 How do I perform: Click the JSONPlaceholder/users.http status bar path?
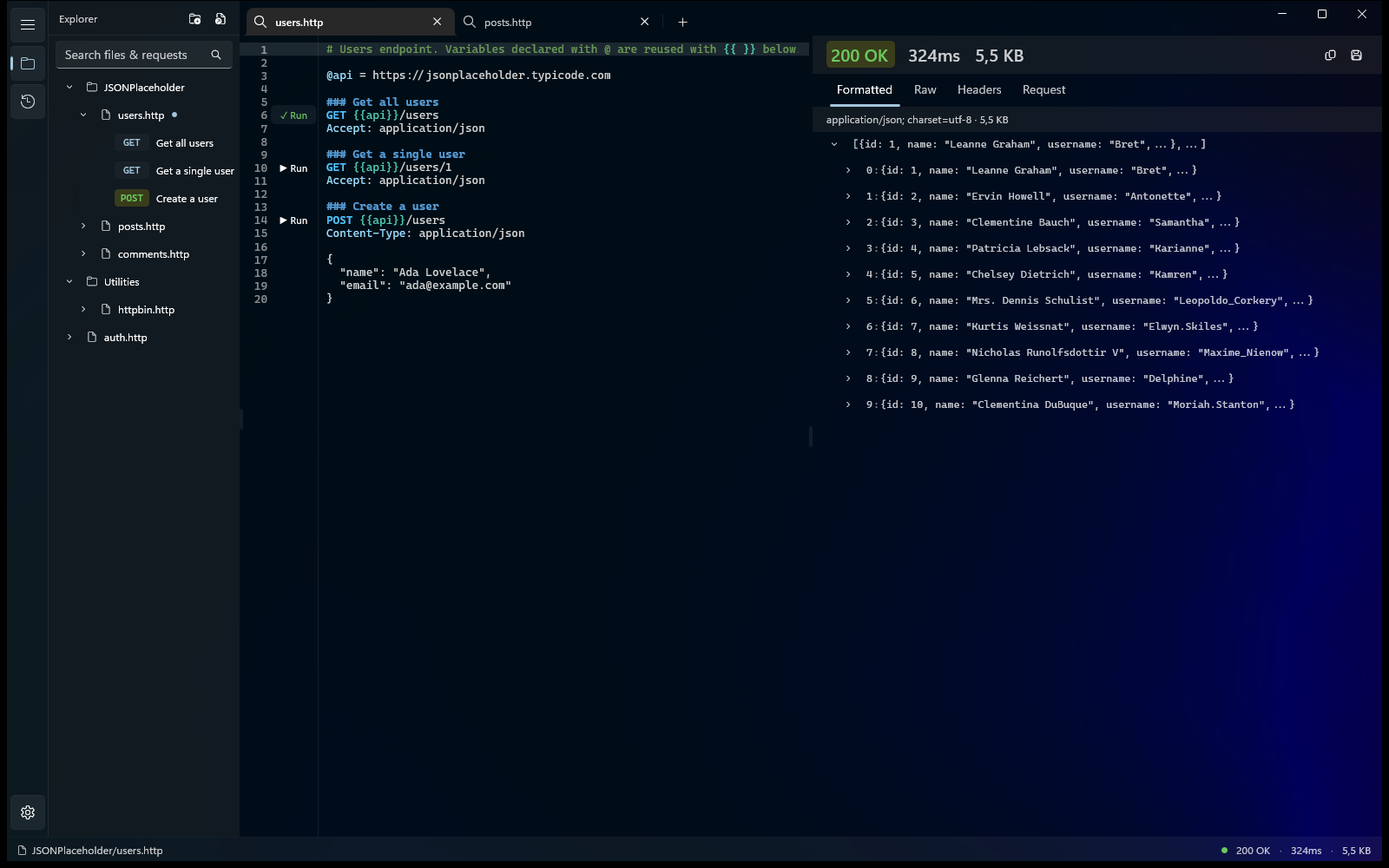coord(97,851)
